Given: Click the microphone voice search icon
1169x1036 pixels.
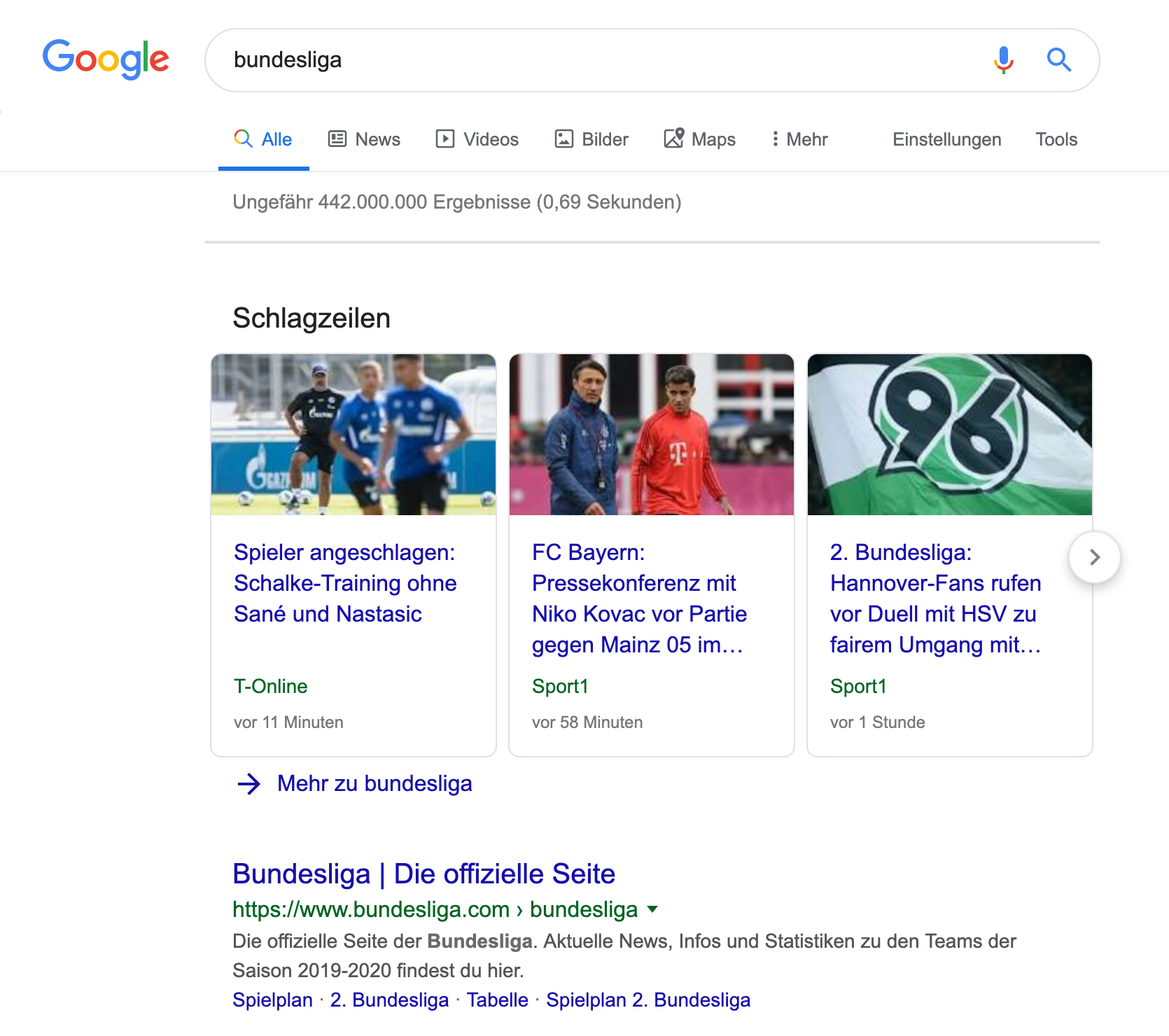Looking at the screenshot, I should pyautogui.click(x=1003, y=60).
